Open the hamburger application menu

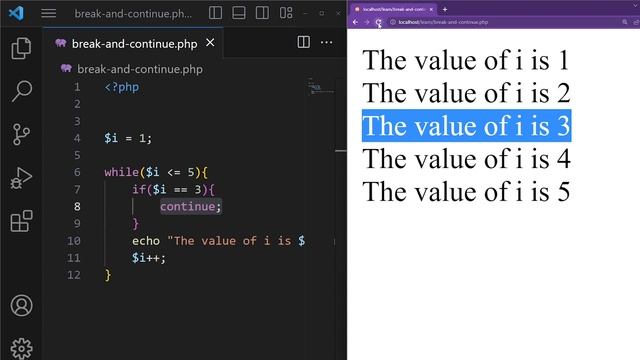(49, 13)
